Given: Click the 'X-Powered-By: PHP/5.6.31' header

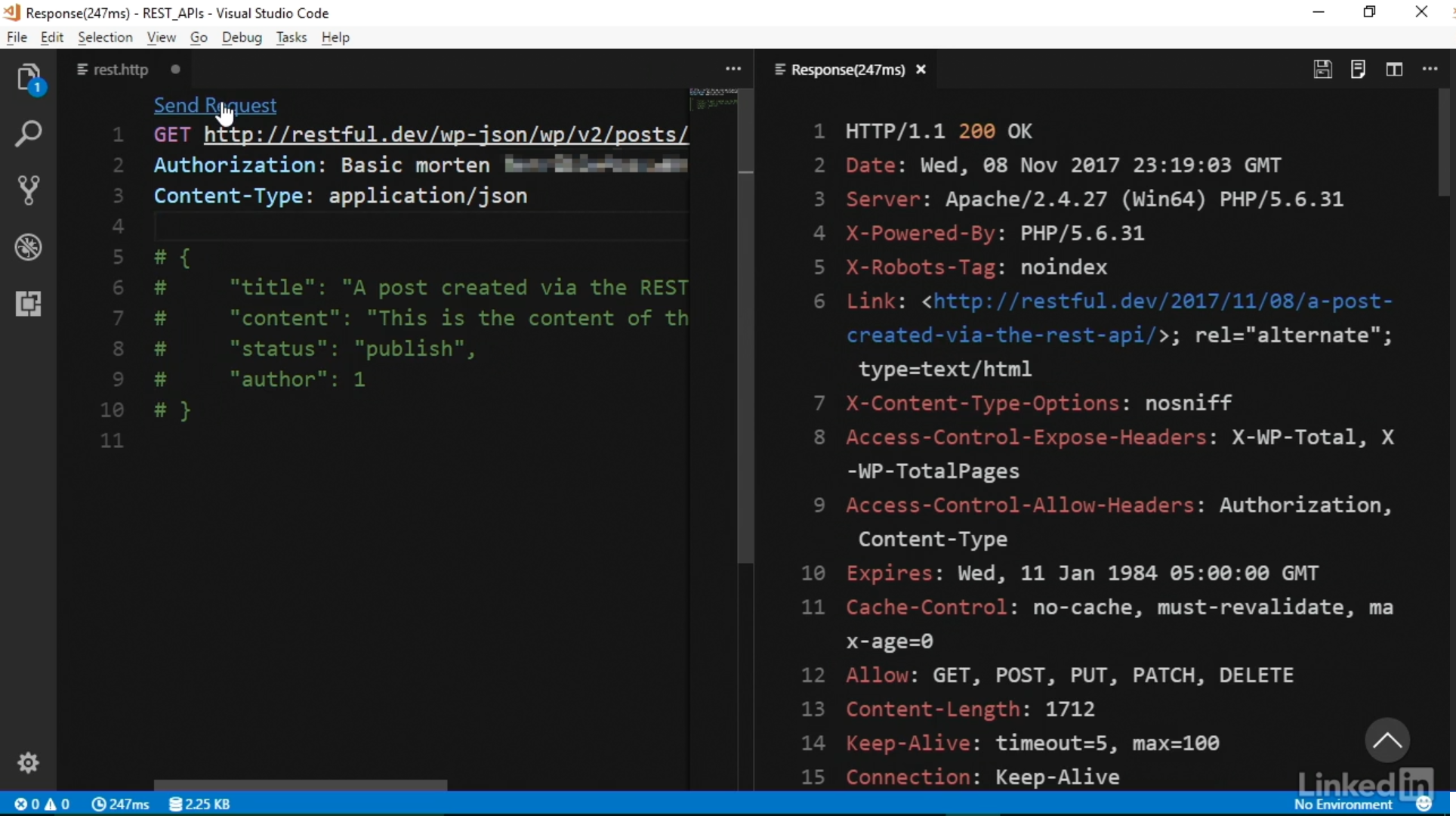Looking at the screenshot, I should tap(995, 233).
